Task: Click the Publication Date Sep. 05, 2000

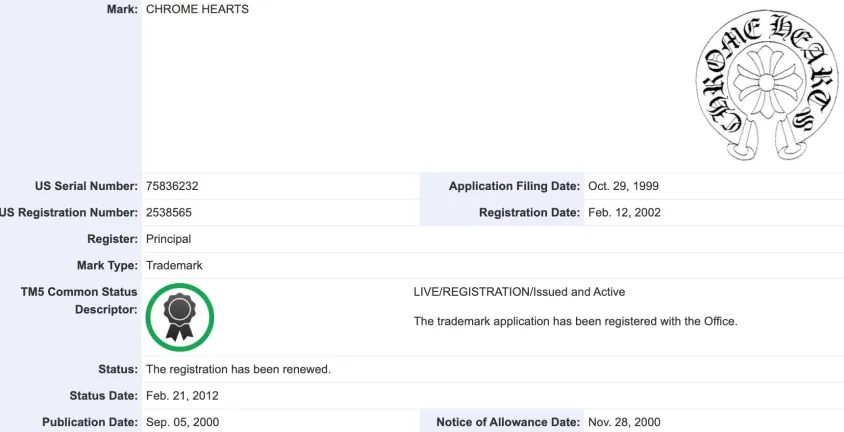Action: click(182, 422)
